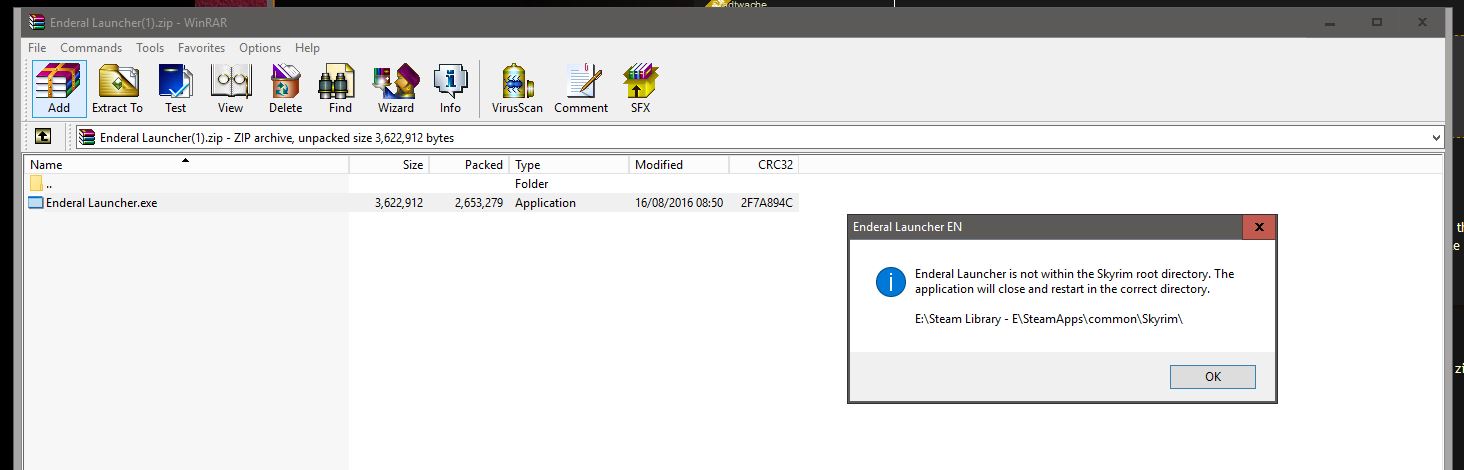The image size is (1464, 470).
Task: Close the Enderal Launcher EN dialog
Action: click(x=1258, y=227)
